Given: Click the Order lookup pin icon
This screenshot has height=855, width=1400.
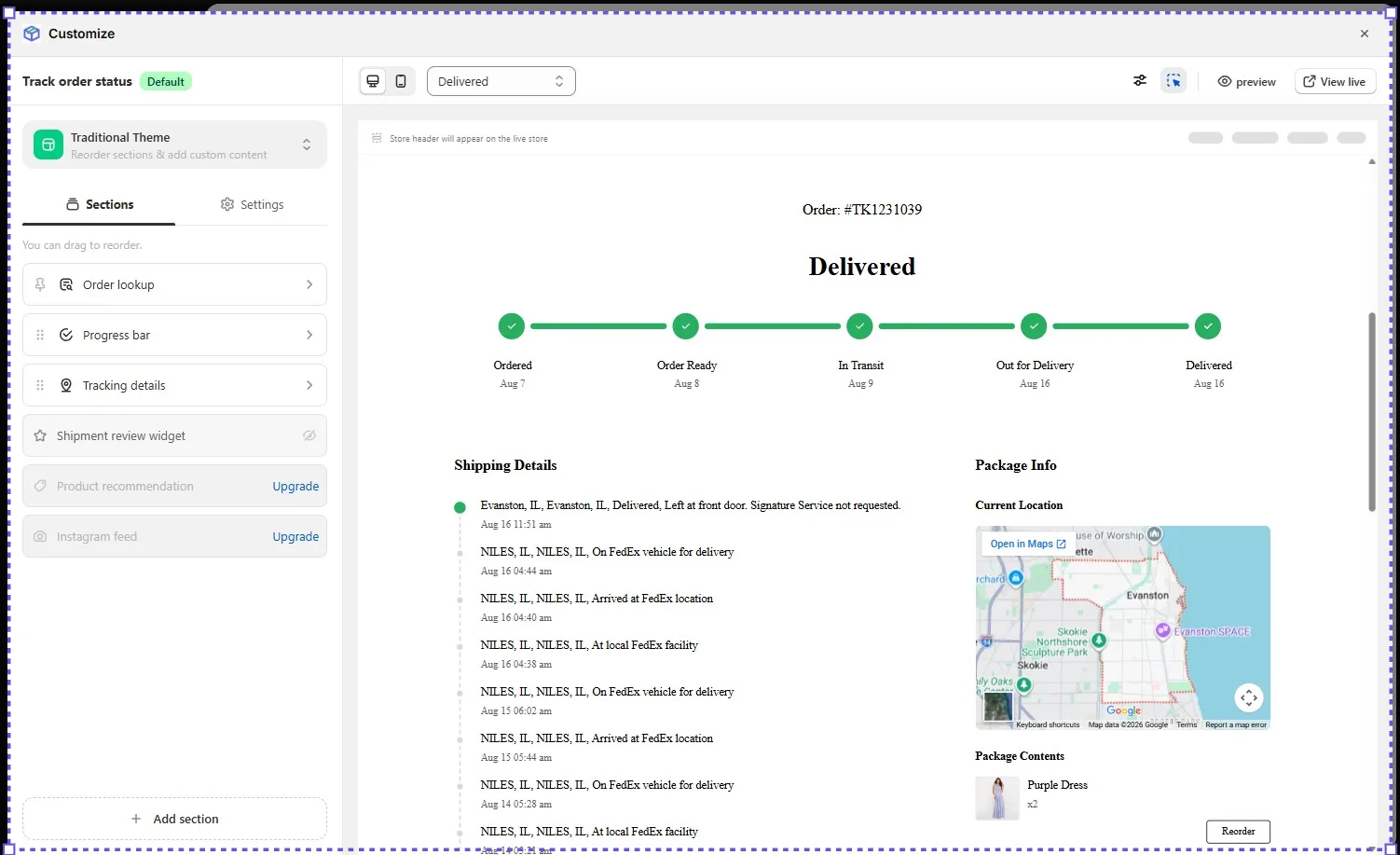Looking at the screenshot, I should pos(40,284).
